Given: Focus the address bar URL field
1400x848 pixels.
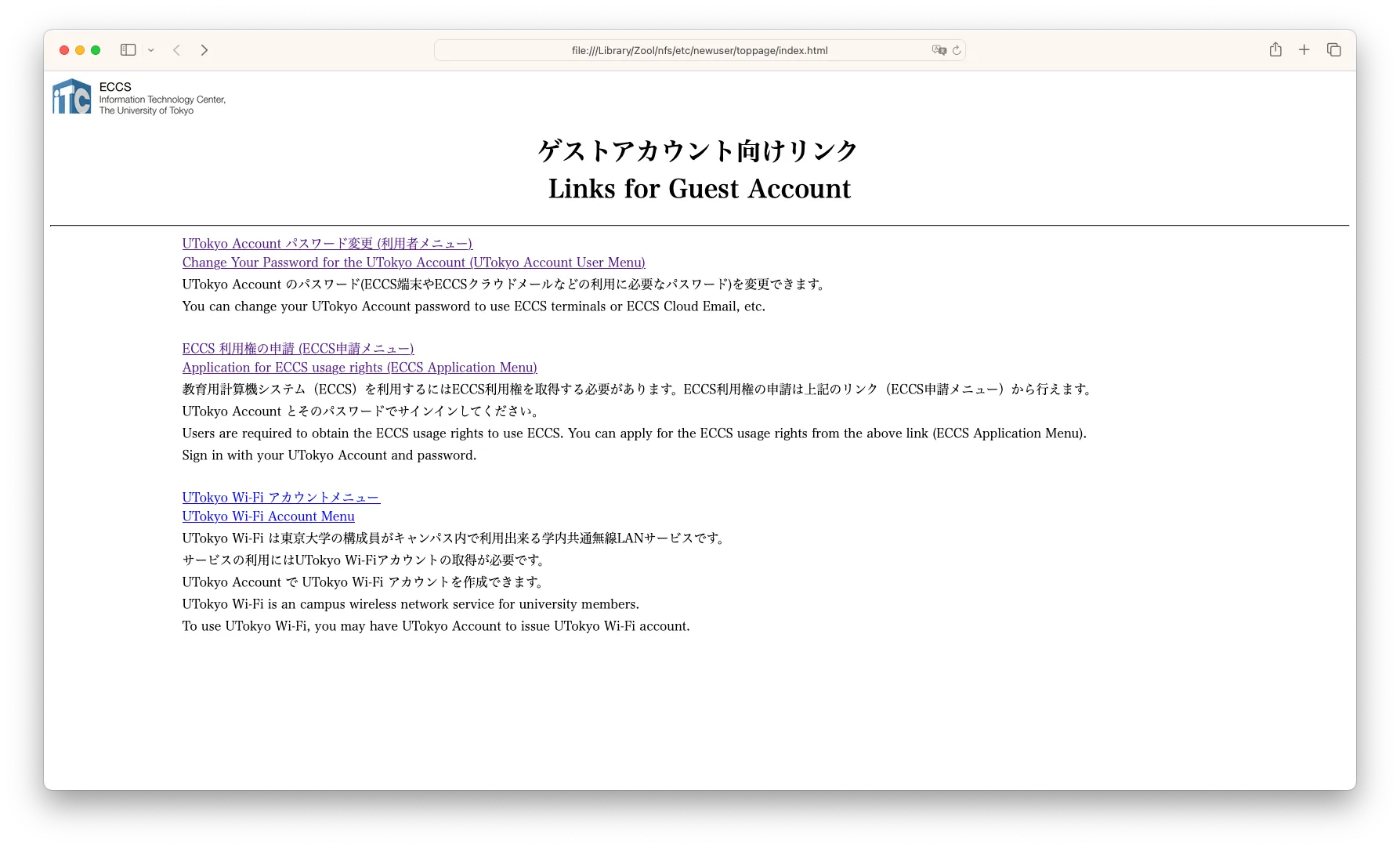Looking at the screenshot, I should (x=699, y=50).
